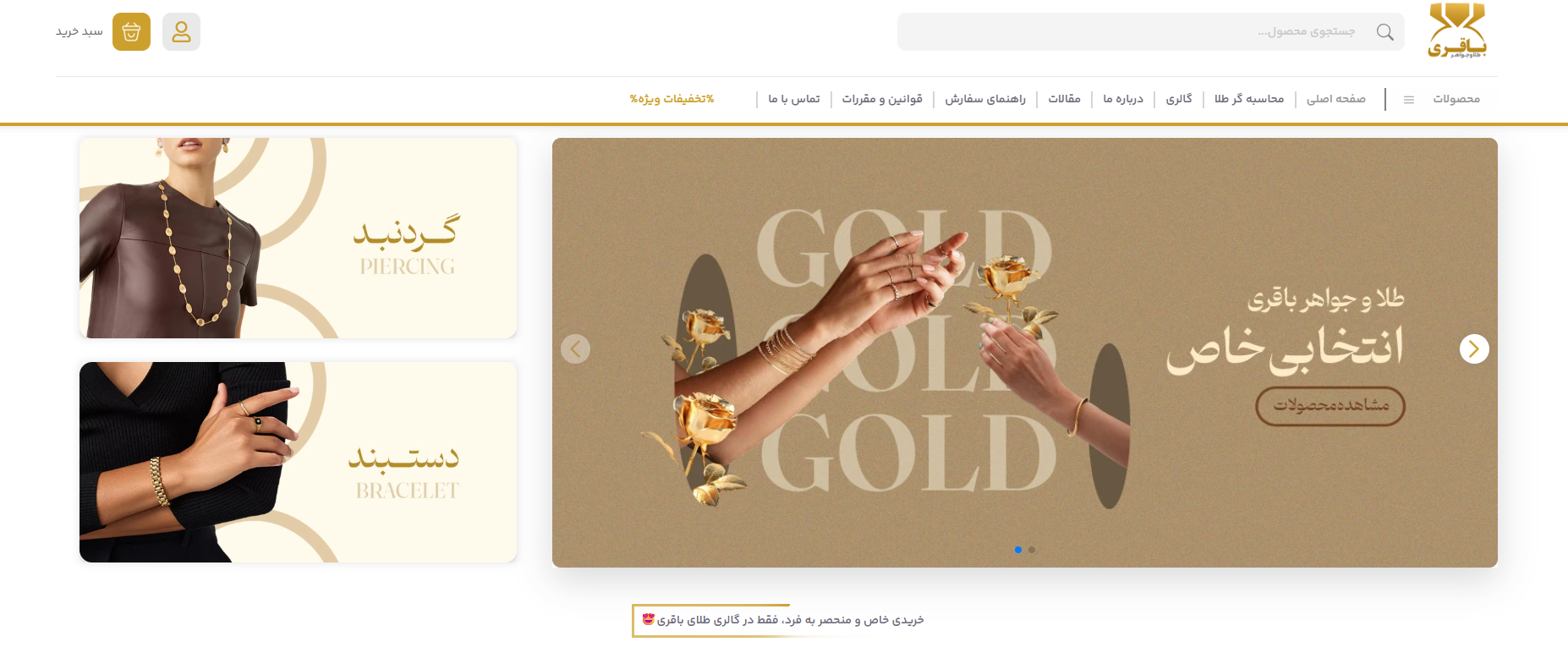Open the راهنمای سفارش menu link
Viewport: 1568px width, 653px height.
click(x=985, y=99)
